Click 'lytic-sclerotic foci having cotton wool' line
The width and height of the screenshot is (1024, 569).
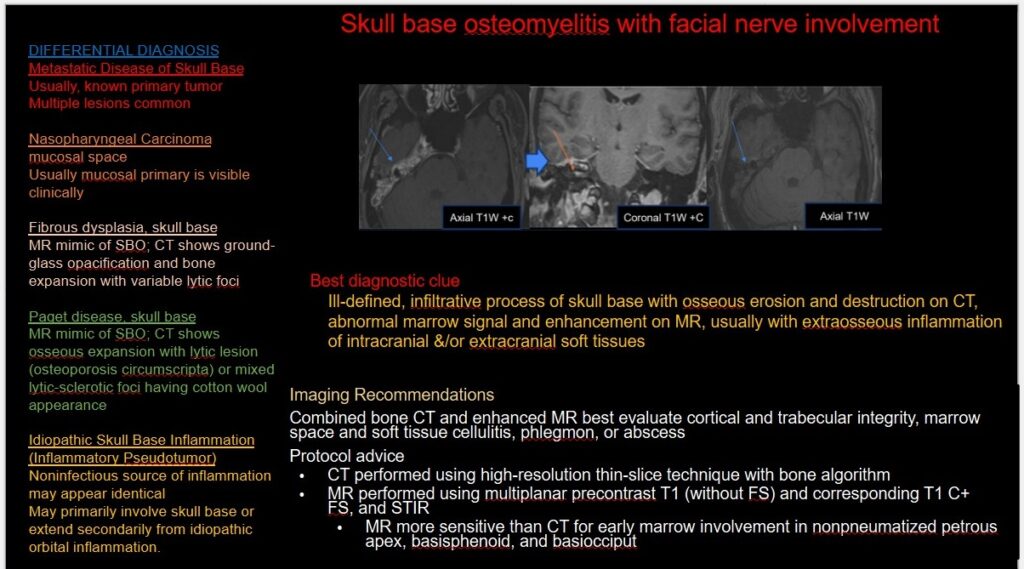tap(148, 387)
